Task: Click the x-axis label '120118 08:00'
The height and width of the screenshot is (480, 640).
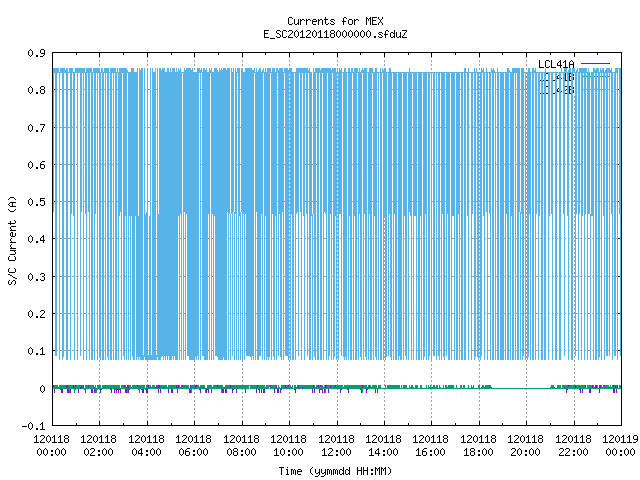Action: (241, 446)
